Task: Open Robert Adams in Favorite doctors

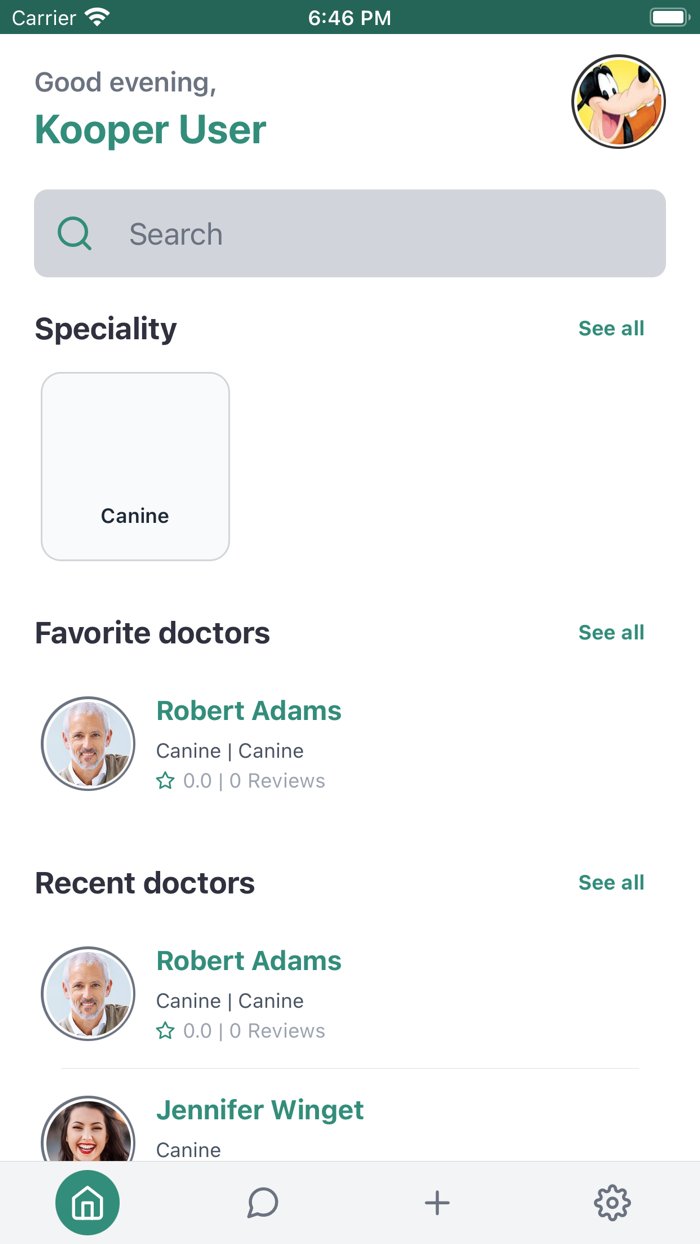Action: click(x=249, y=711)
